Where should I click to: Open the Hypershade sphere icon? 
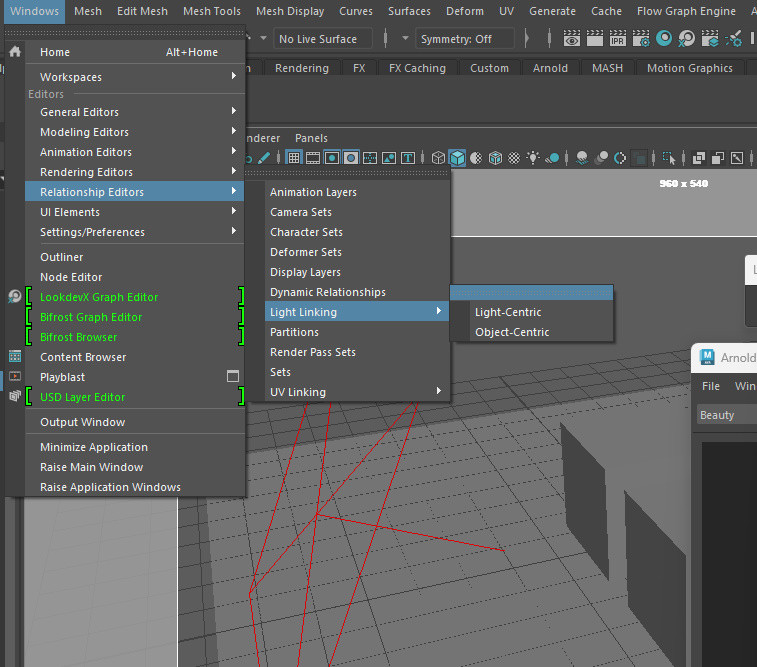point(664,38)
